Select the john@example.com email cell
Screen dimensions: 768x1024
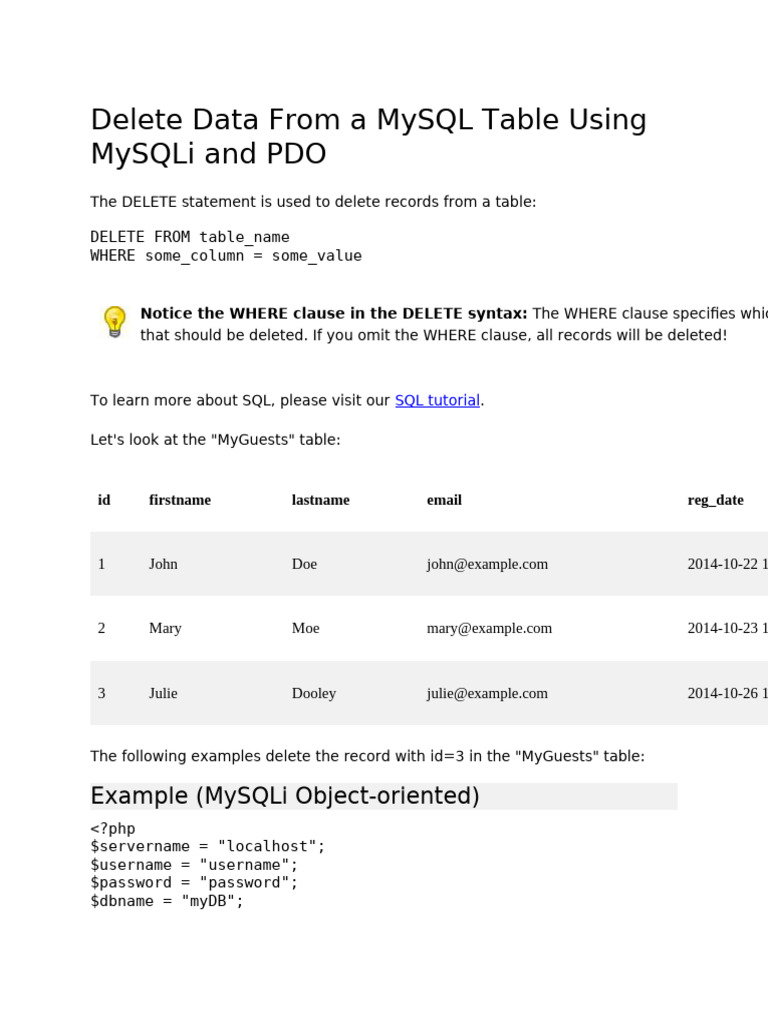click(487, 564)
